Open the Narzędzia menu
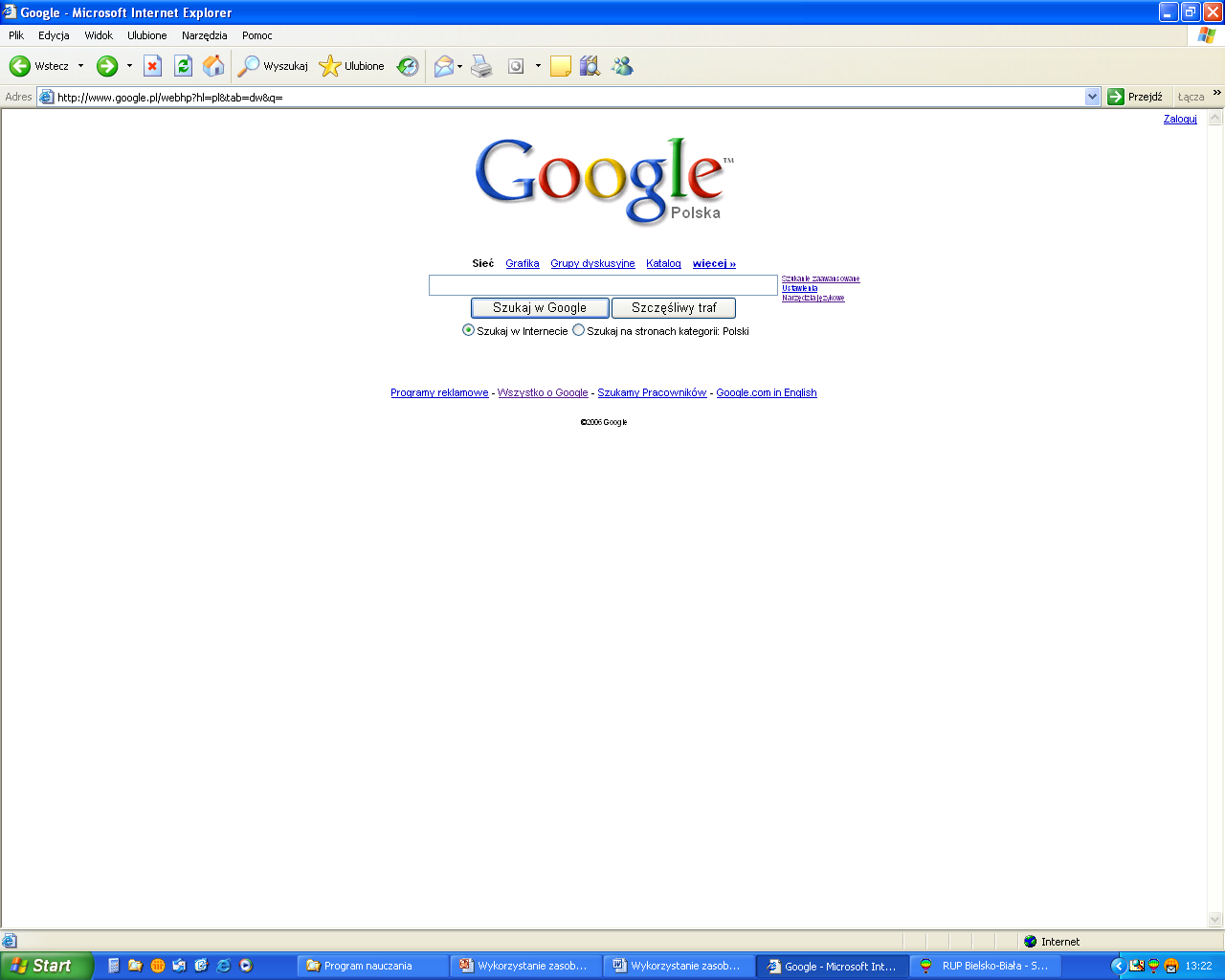The width and height of the screenshot is (1225, 980). pos(205,35)
